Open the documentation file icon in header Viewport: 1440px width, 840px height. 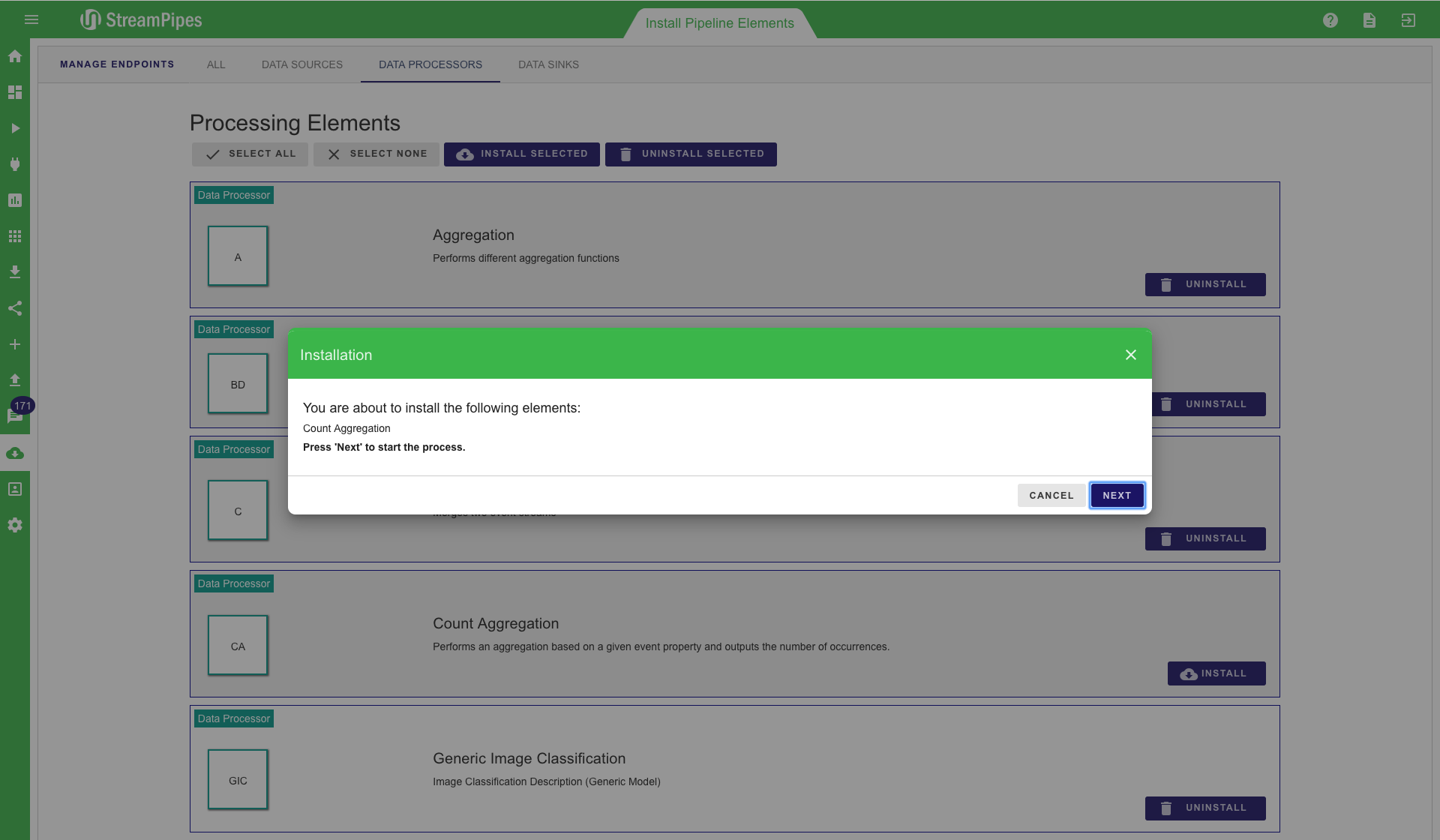tap(1369, 20)
